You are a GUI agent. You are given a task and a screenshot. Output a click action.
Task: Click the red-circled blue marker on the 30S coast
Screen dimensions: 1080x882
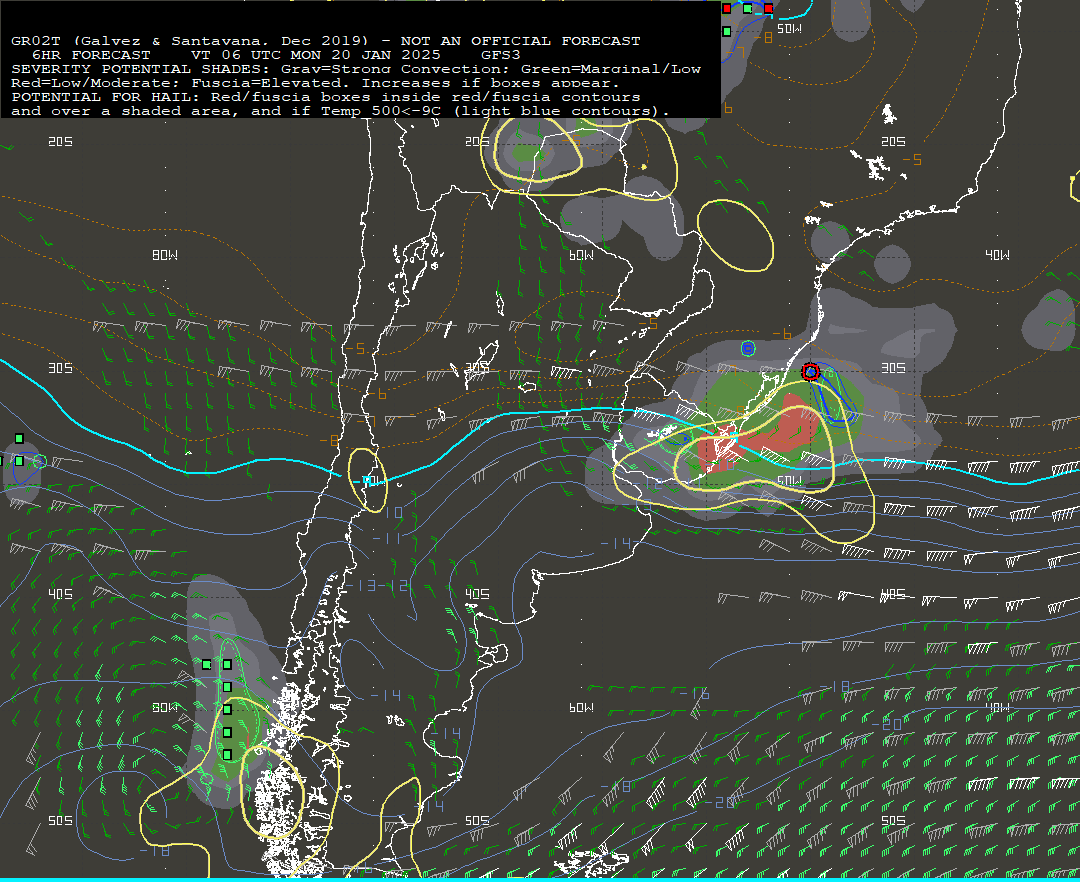(811, 372)
